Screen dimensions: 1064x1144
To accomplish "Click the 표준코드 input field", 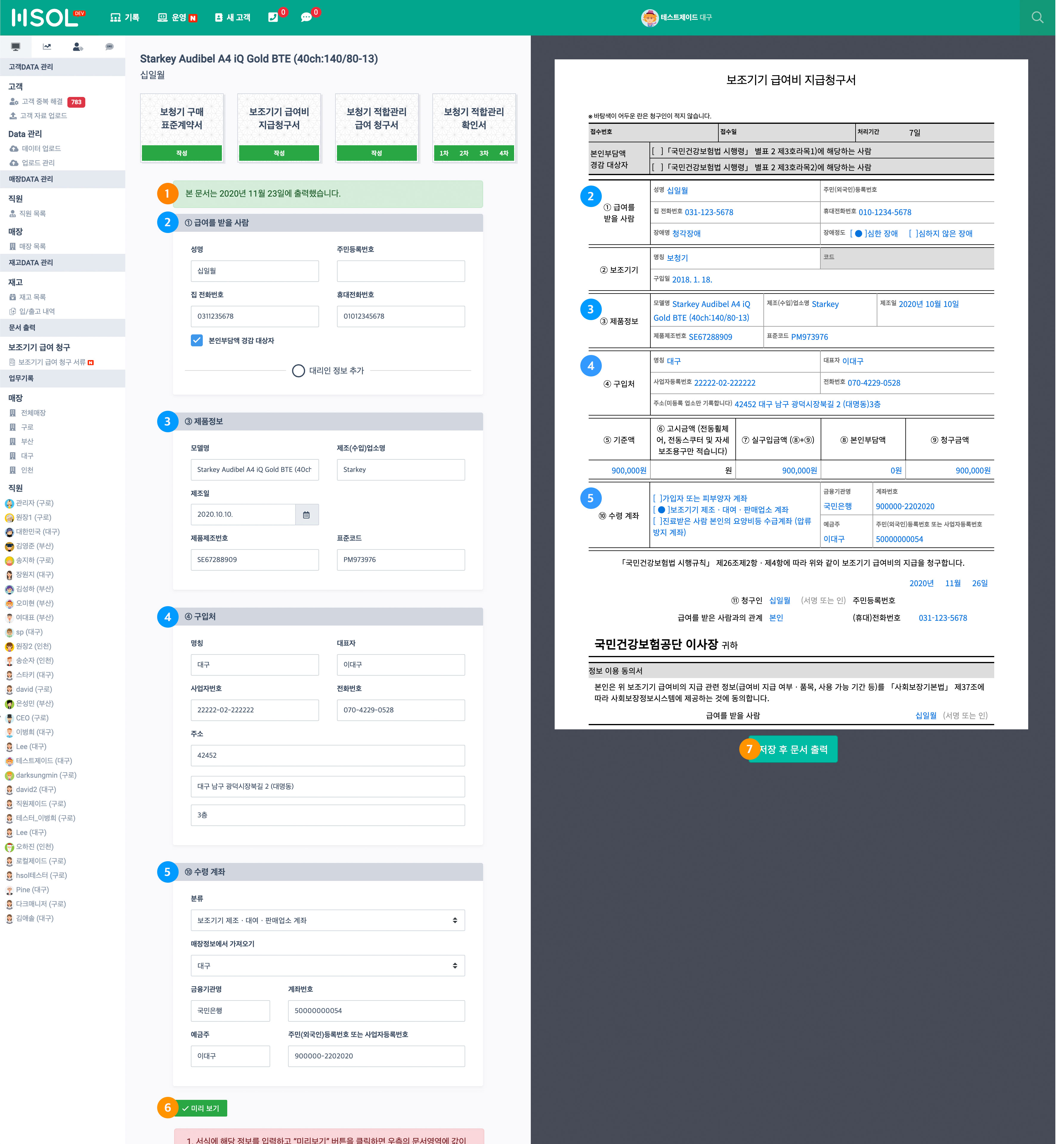I will pyautogui.click(x=401, y=560).
